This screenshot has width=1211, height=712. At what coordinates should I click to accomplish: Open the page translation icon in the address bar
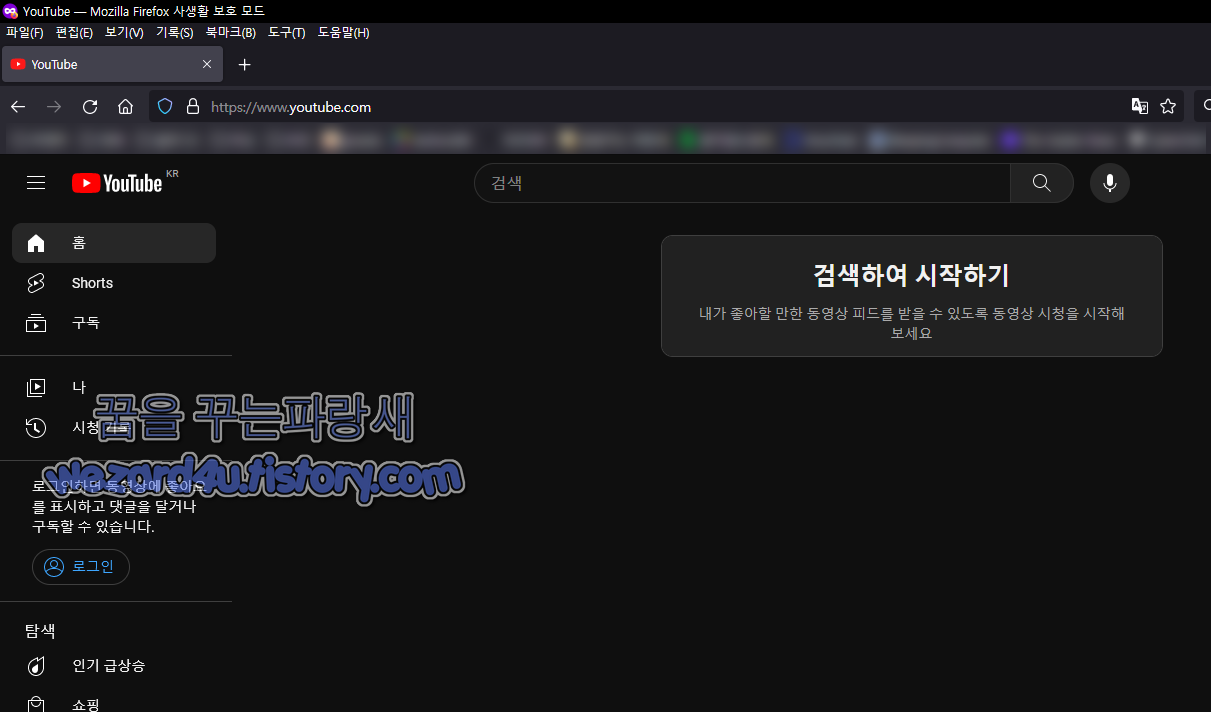tap(1140, 106)
